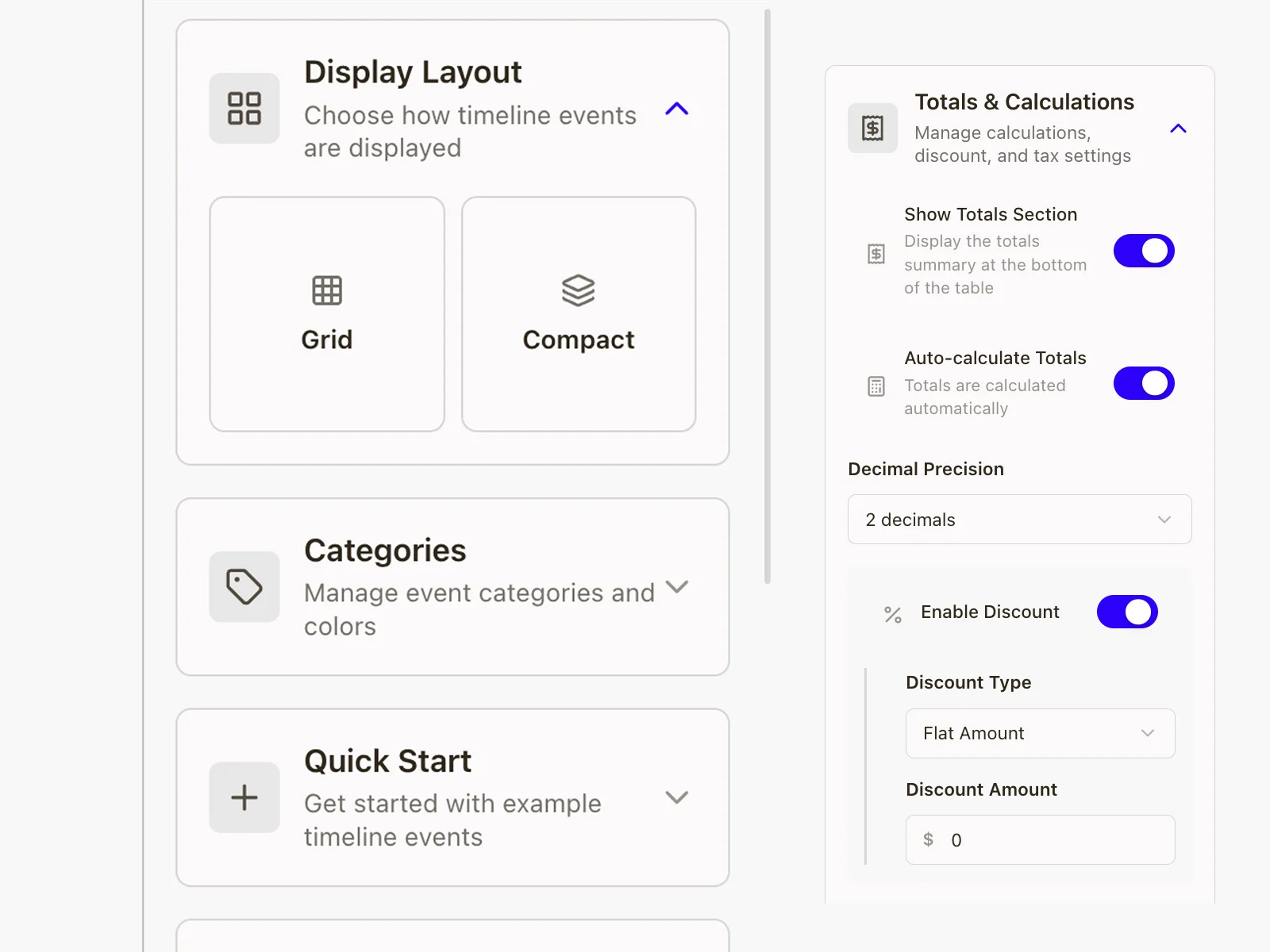Click the Categories tag icon
This screenshot has width=1270, height=952.
(x=244, y=587)
